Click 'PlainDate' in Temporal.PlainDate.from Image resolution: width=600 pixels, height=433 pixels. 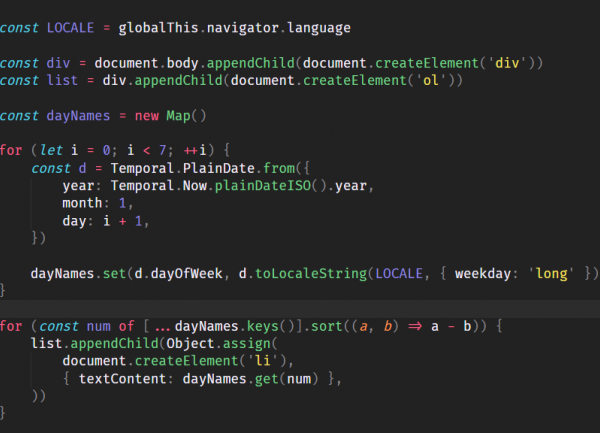tap(218, 168)
